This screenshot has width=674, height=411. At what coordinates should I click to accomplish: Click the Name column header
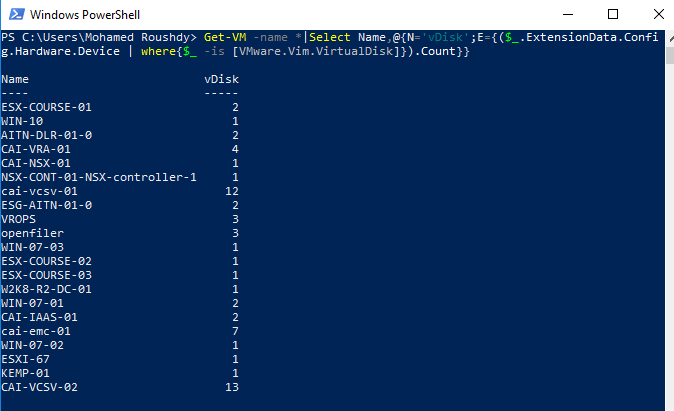(x=15, y=79)
